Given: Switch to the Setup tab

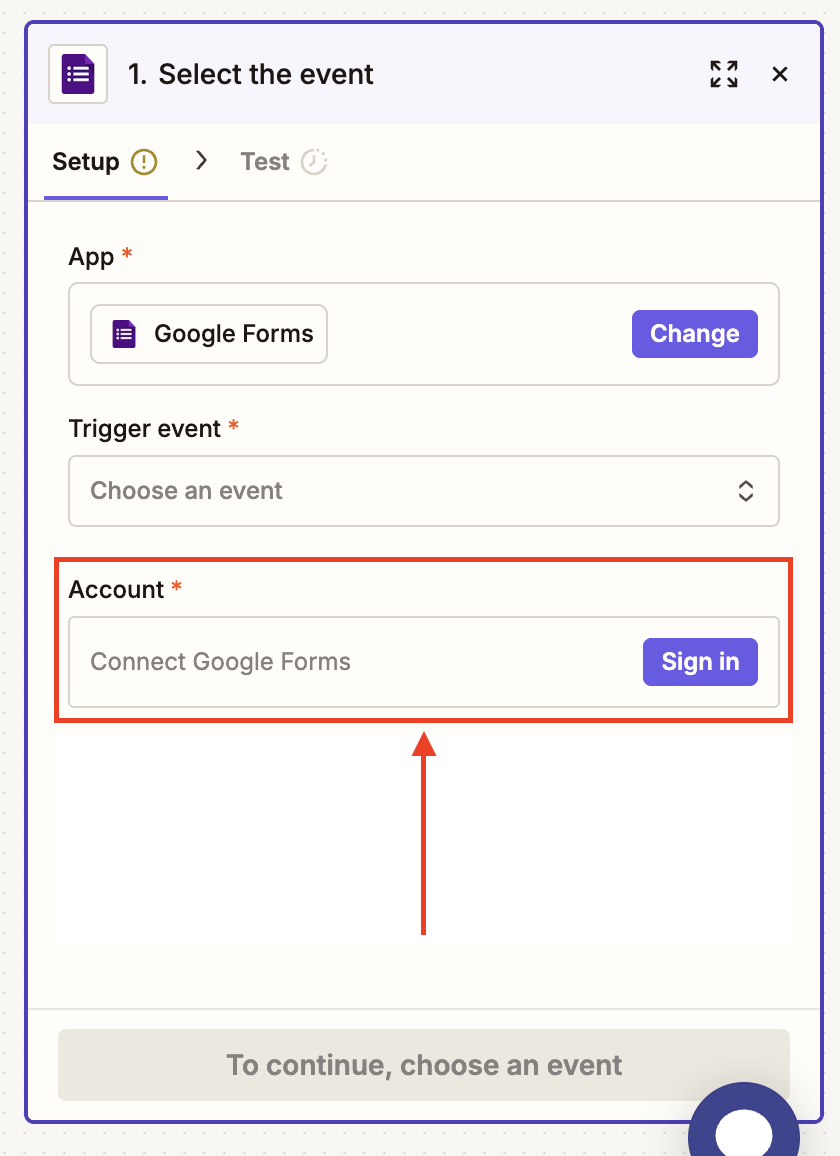Looking at the screenshot, I should click(86, 162).
